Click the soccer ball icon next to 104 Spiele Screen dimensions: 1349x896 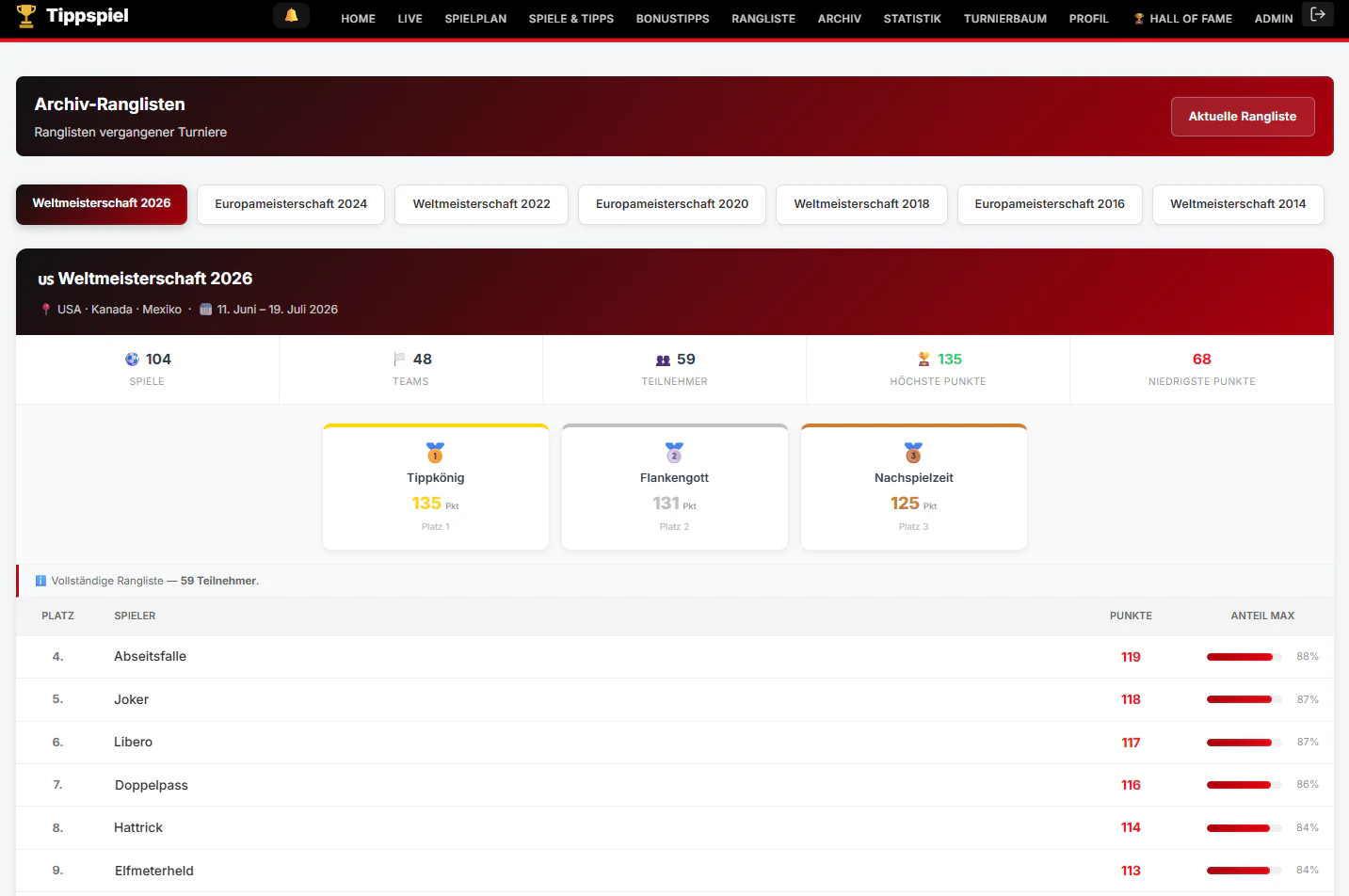132,359
